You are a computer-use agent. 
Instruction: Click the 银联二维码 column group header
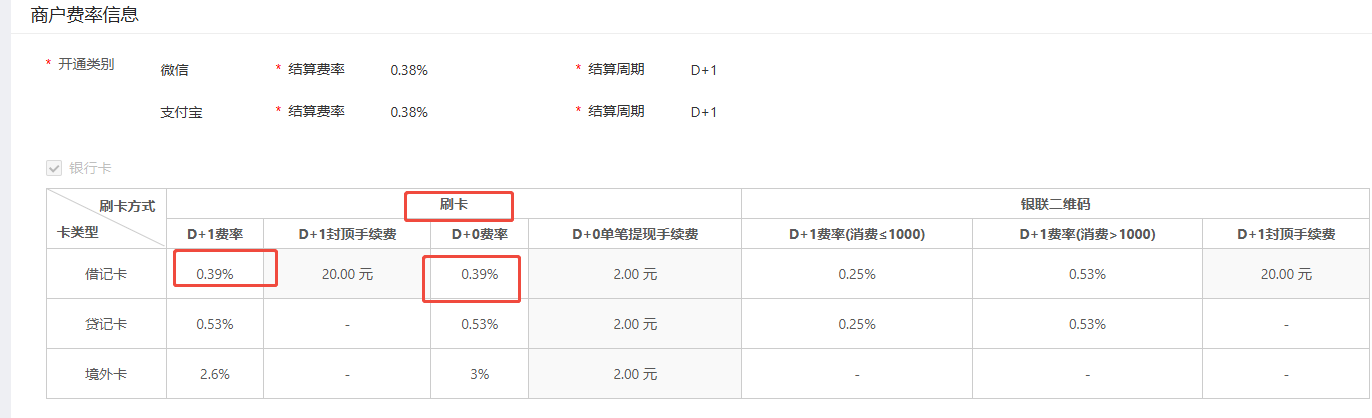[x=1055, y=204]
